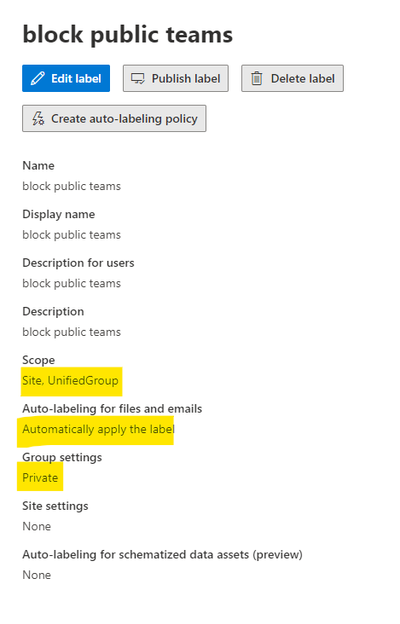Click the trash can icon on Delete label
The width and height of the screenshot is (400, 624).
tap(257, 78)
